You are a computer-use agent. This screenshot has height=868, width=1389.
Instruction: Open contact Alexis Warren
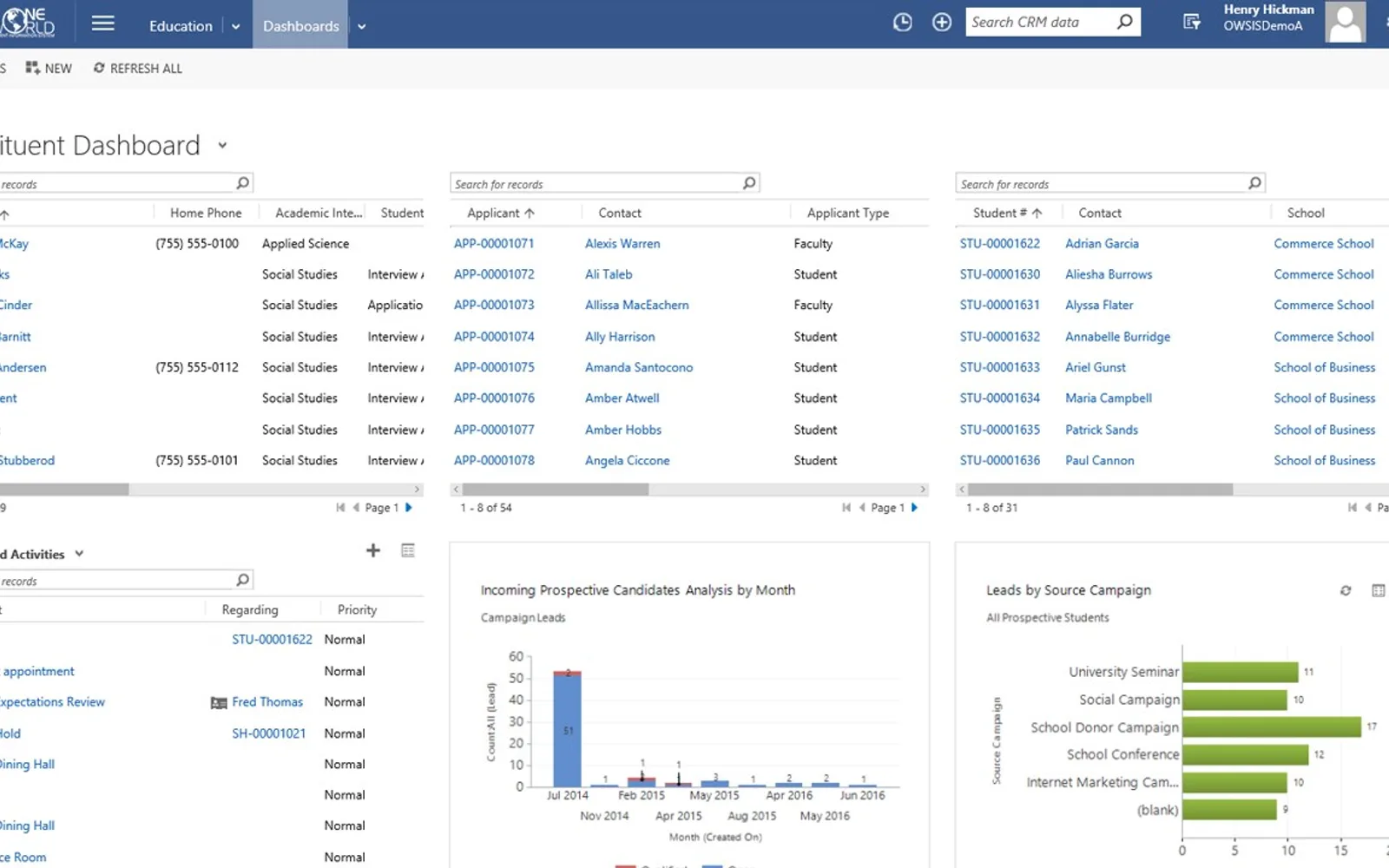pyautogui.click(x=622, y=244)
